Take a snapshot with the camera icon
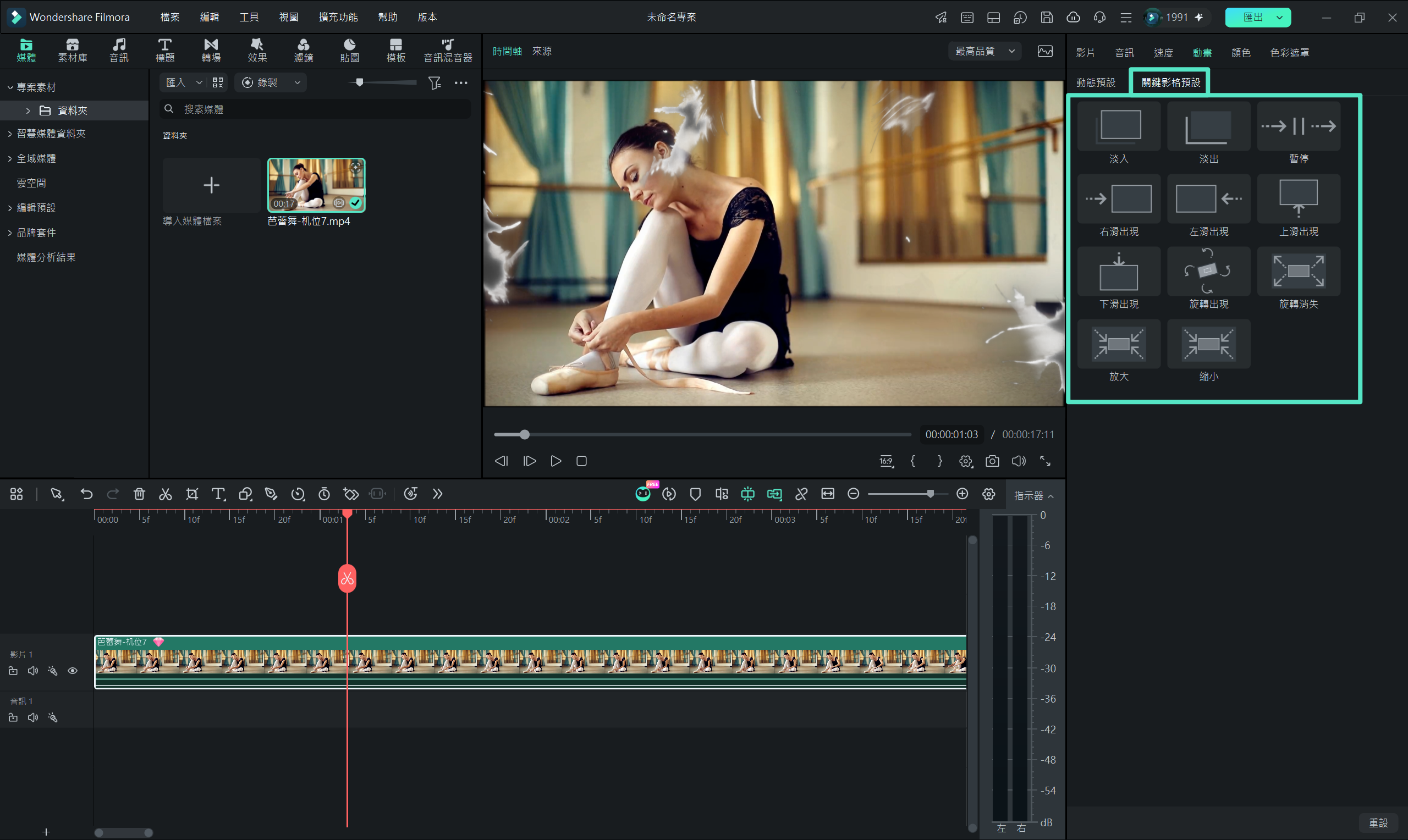Screen dimensions: 1408x840 pos(992,461)
